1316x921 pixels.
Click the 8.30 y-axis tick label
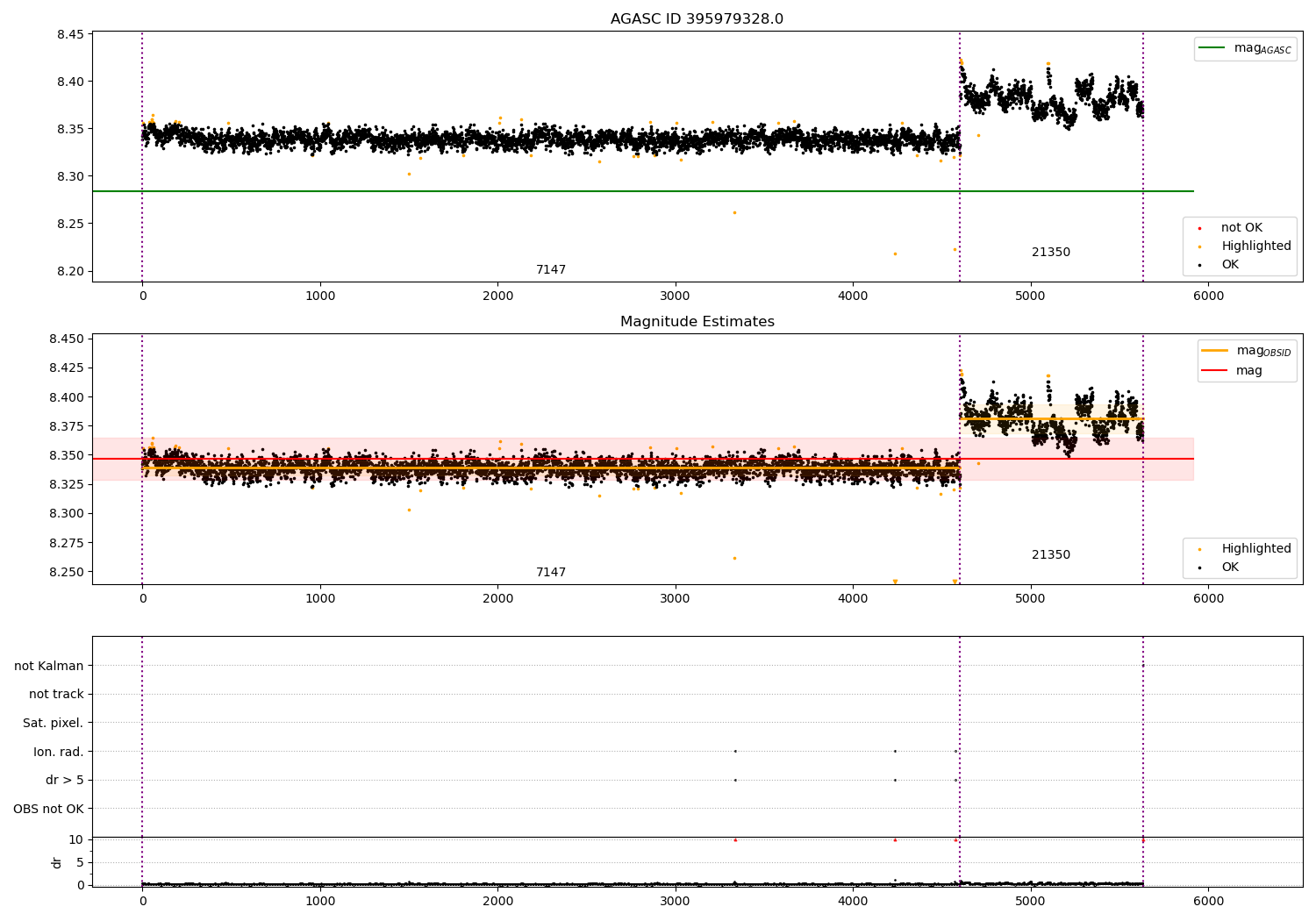coord(70,177)
